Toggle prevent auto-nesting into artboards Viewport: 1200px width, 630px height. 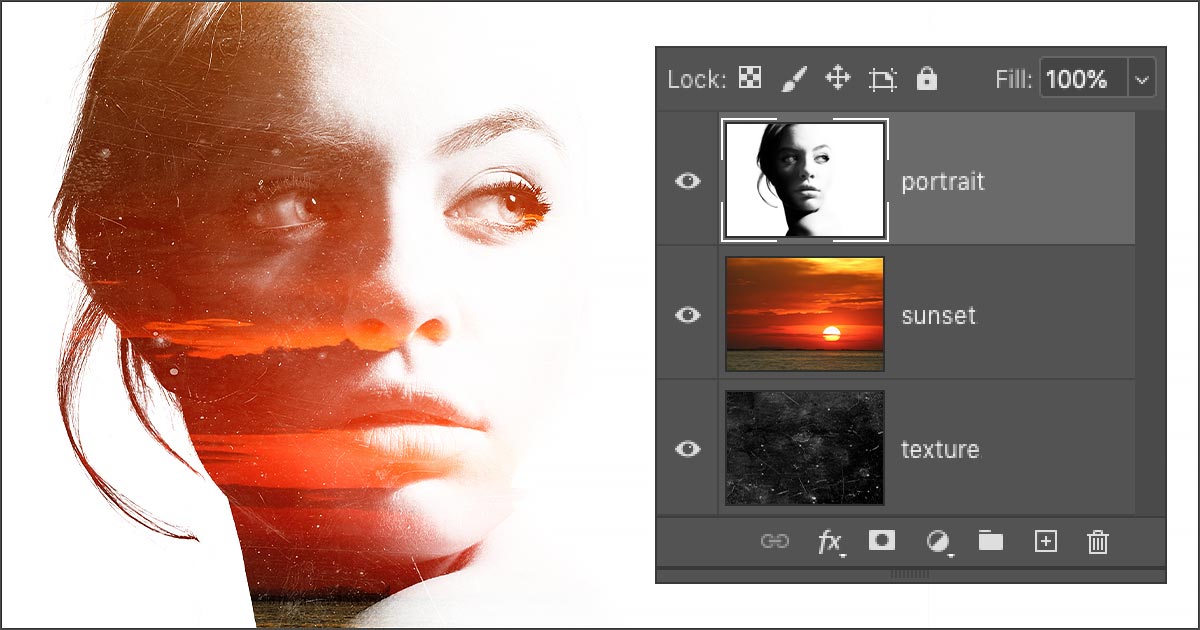[884, 79]
